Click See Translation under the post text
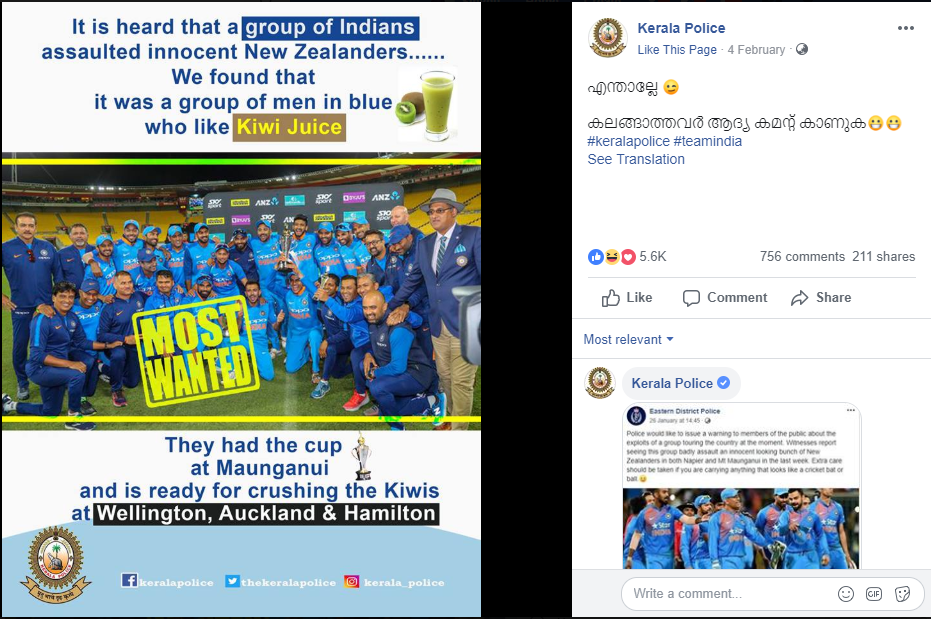931x619 pixels. point(636,159)
